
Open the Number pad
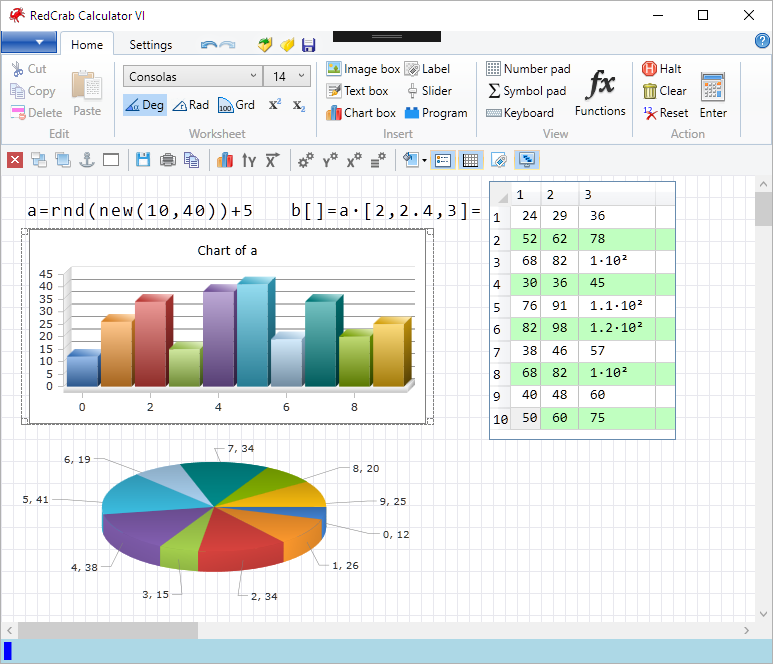(x=528, y=69)
